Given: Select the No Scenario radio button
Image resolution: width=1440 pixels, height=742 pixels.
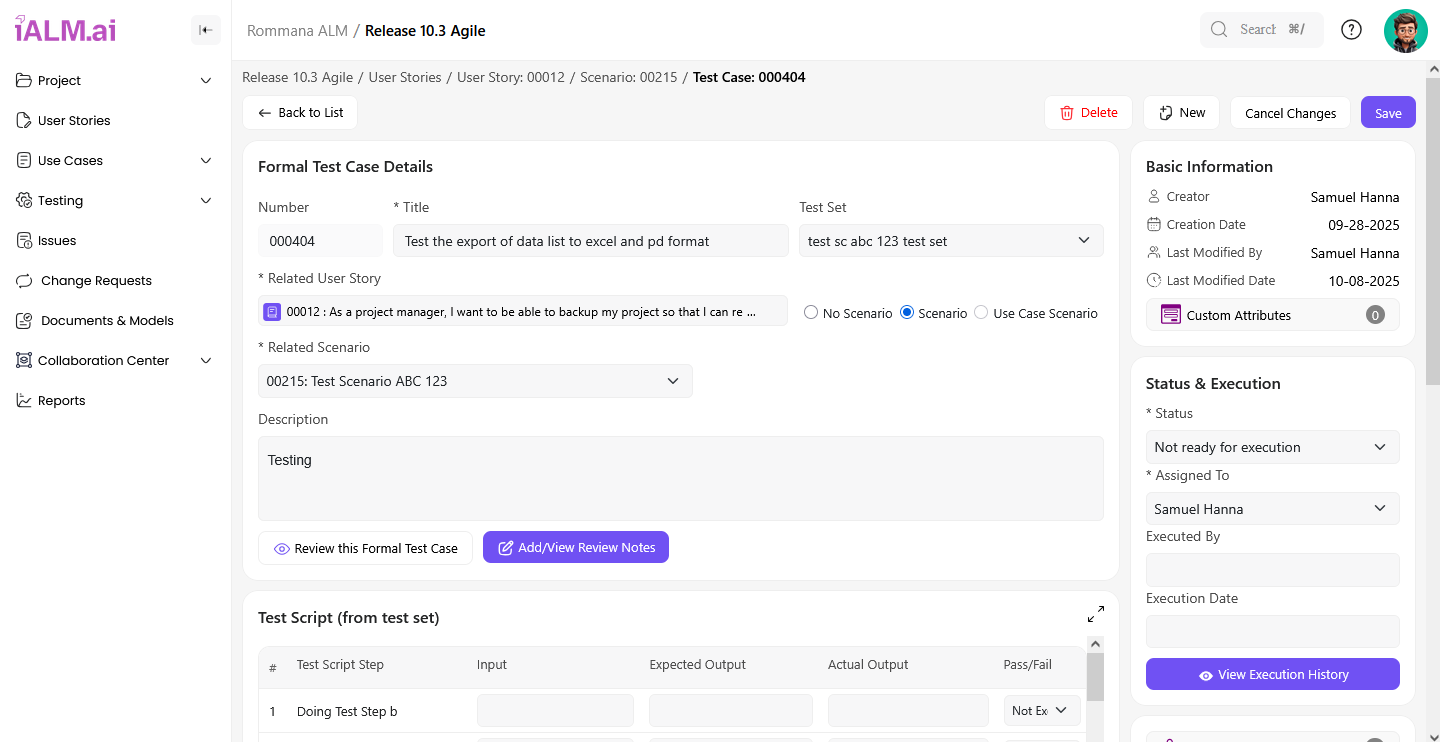Looking at the screenshot, I should pos(811,313).
